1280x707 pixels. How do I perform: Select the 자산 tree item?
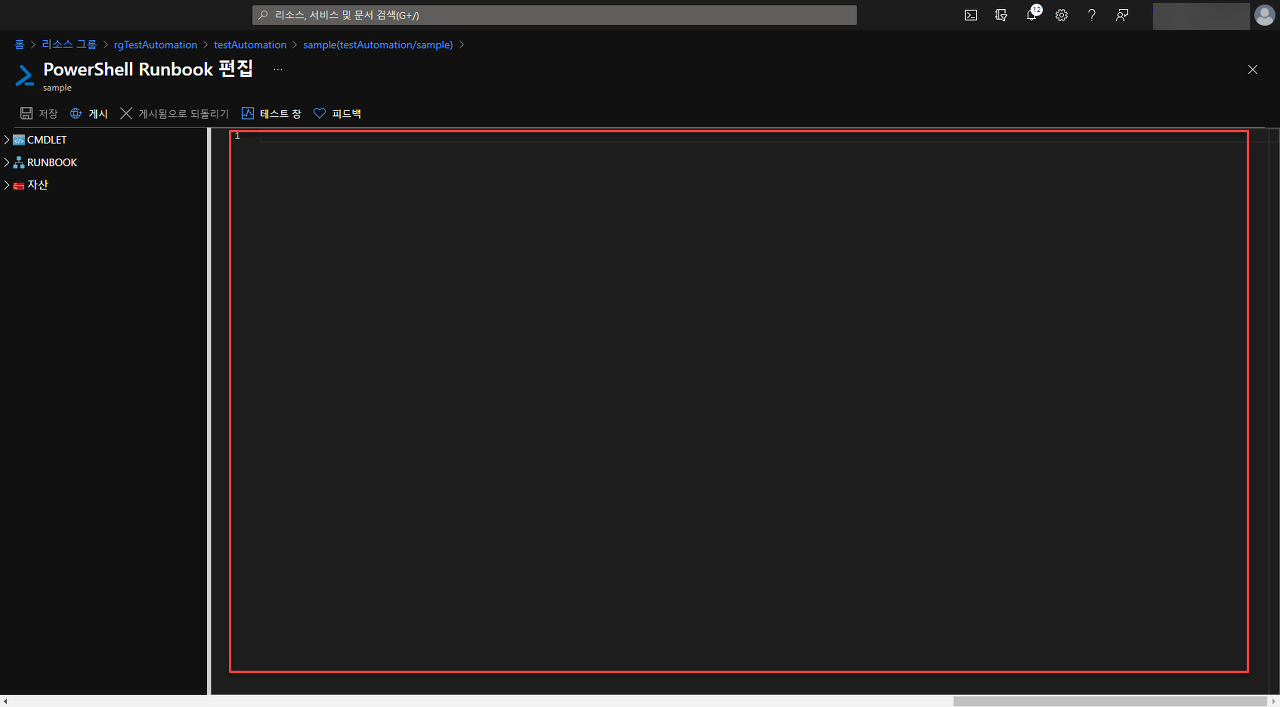[x=37, y=185]
